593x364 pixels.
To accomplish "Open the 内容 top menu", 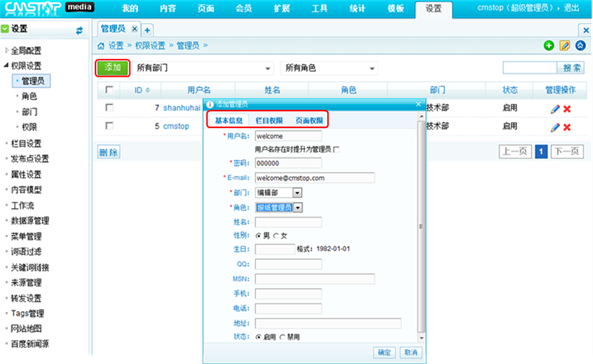I will pos(168,8).
